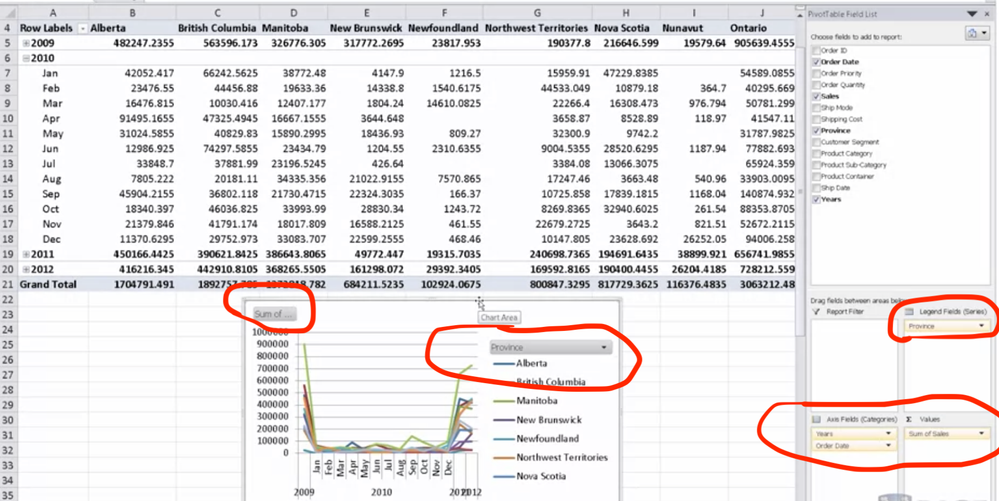Select the British Columbia column label cell
Screen dimensions: 999x501
pyautogui.click(x=217, y=28)
